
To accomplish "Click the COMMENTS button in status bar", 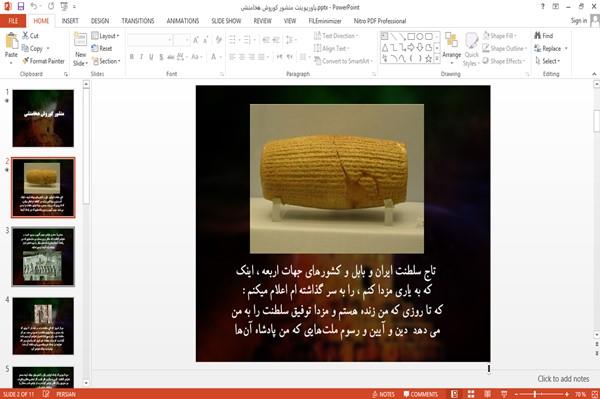I will click(421, 394).
